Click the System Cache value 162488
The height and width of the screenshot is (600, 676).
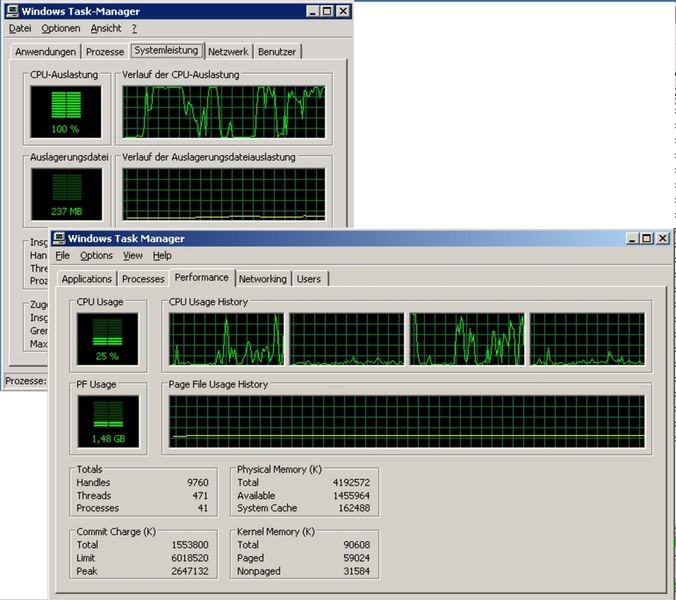click(x=354, y=508)
